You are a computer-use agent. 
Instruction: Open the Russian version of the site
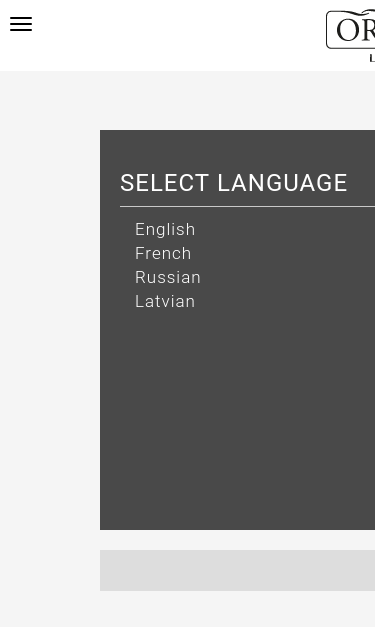click(x=168, y=278)
